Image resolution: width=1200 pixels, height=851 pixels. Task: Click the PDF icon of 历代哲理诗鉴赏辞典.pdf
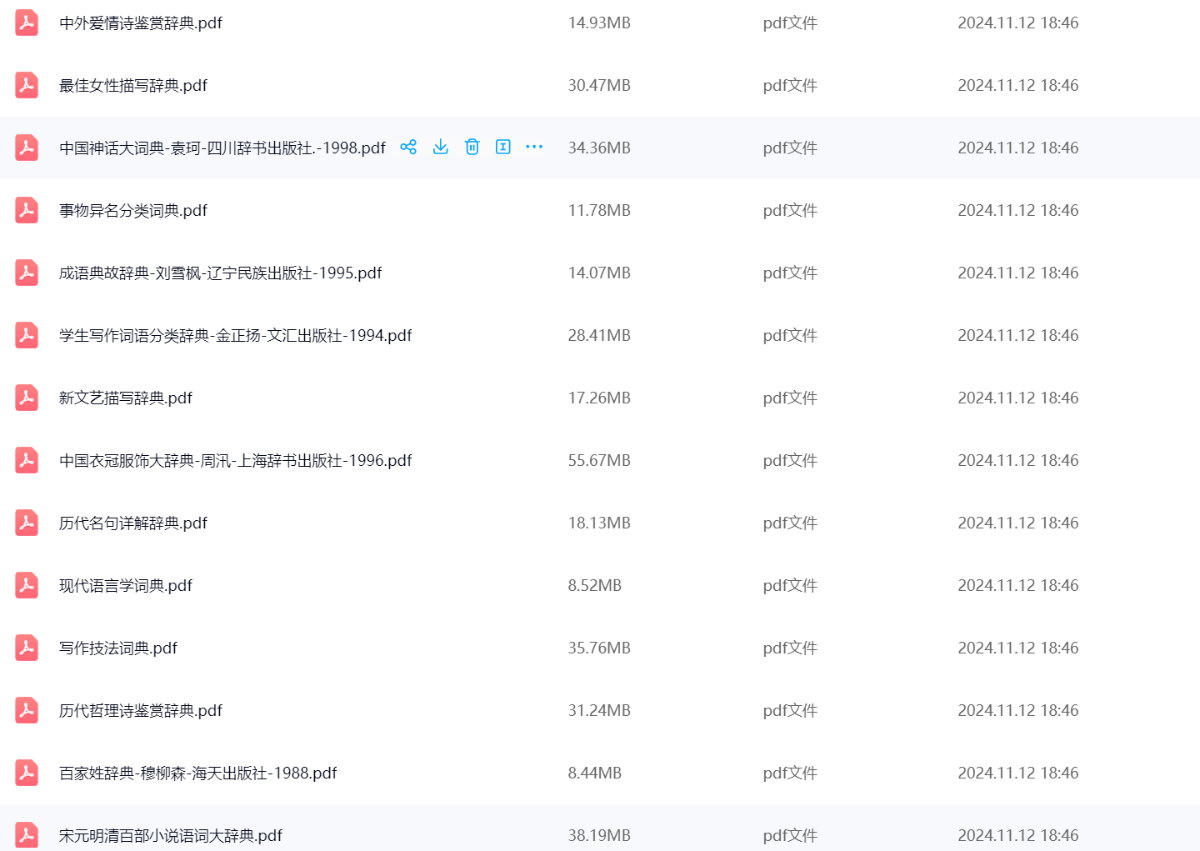point(26,710)
